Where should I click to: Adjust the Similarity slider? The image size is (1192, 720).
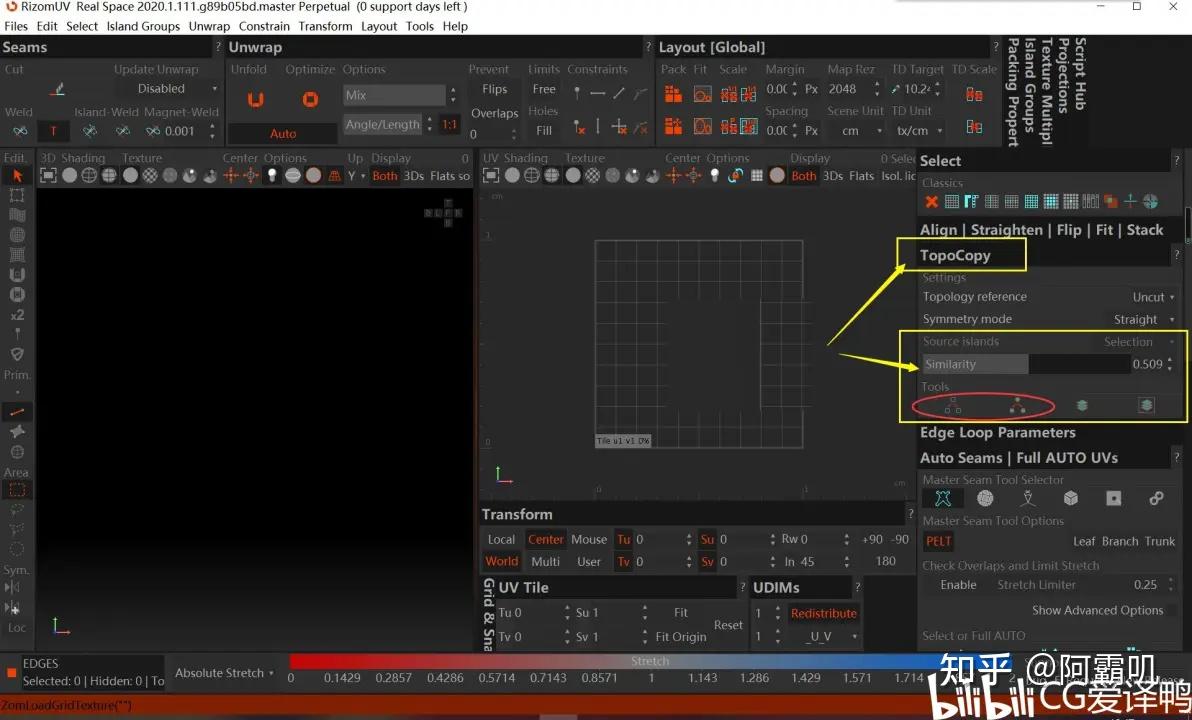(1027, 364)
